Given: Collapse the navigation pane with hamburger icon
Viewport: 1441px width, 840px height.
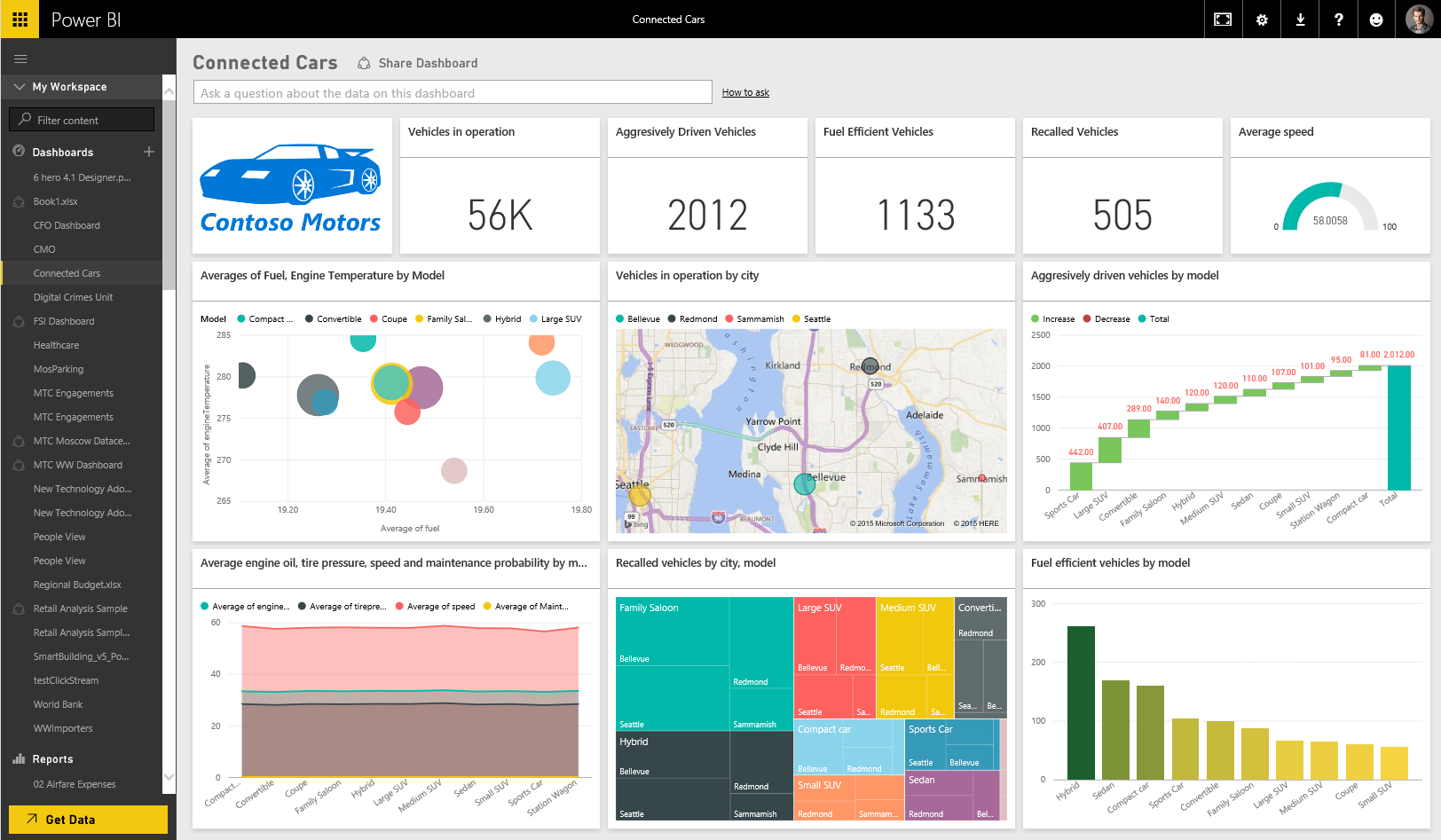Looking at the screenshot, I should (x=20, y=59).
